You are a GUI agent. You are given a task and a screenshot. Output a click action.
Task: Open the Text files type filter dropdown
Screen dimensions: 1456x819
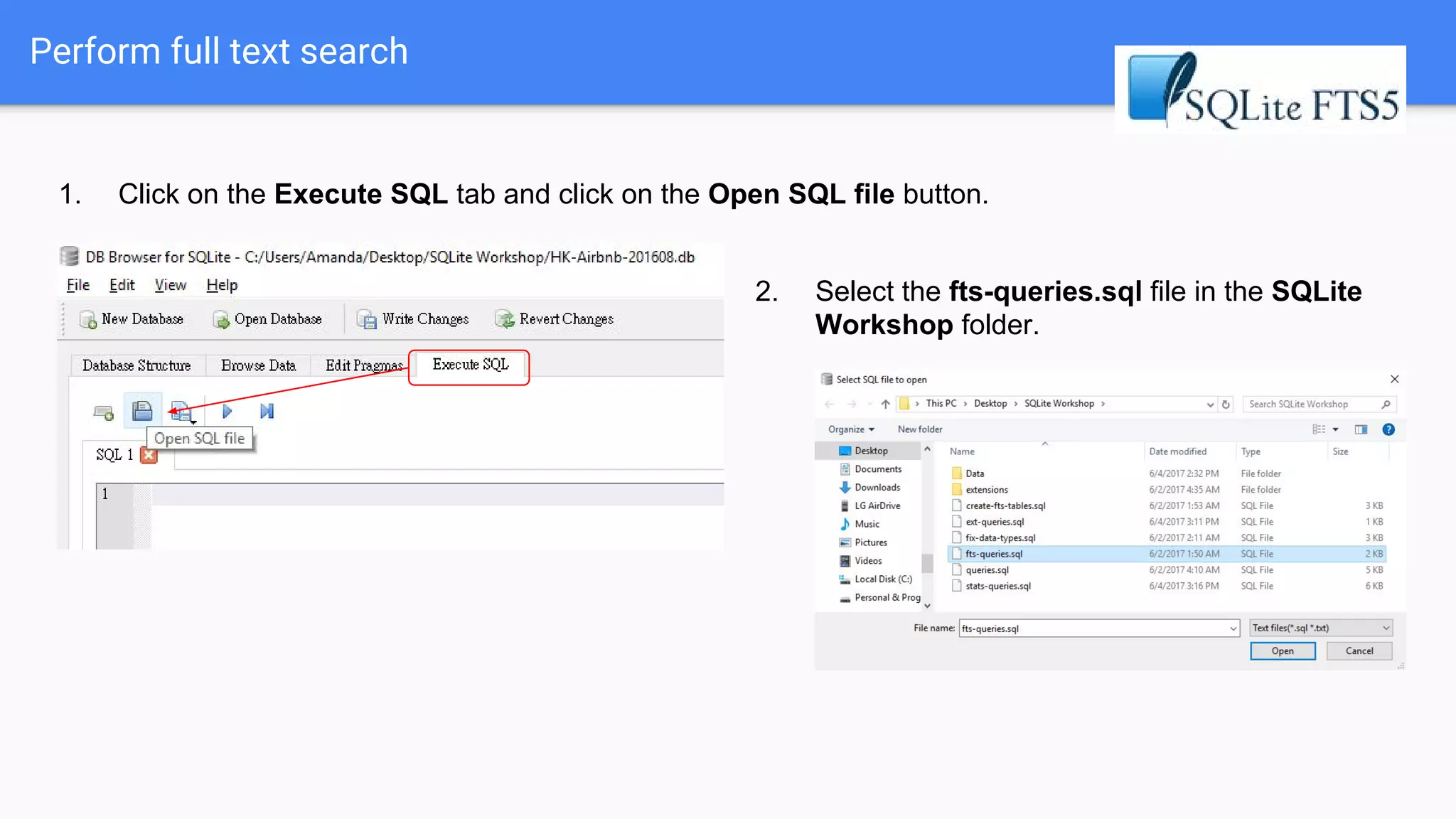pos(1321,628)
